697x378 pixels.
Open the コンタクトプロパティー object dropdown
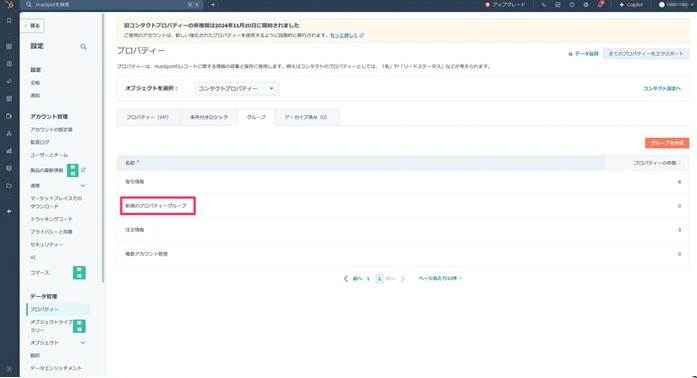click(x=236, y=88)
